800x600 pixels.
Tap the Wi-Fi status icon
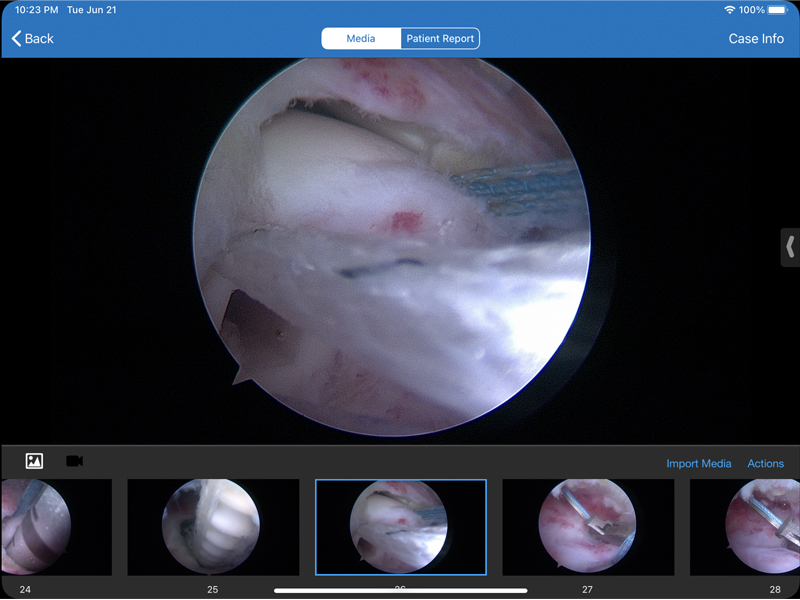[730, 10]
